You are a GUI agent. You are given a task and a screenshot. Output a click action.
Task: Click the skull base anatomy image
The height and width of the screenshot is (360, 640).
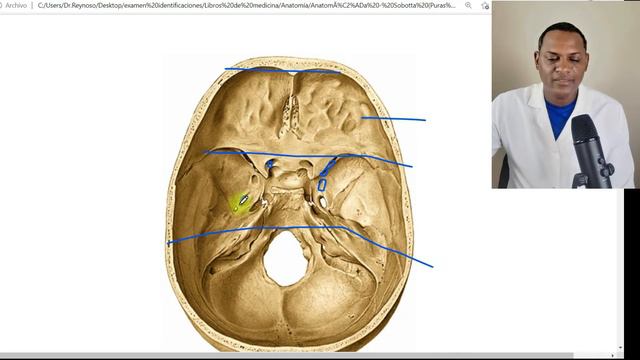pyautogui.click(x=289, y=204)
